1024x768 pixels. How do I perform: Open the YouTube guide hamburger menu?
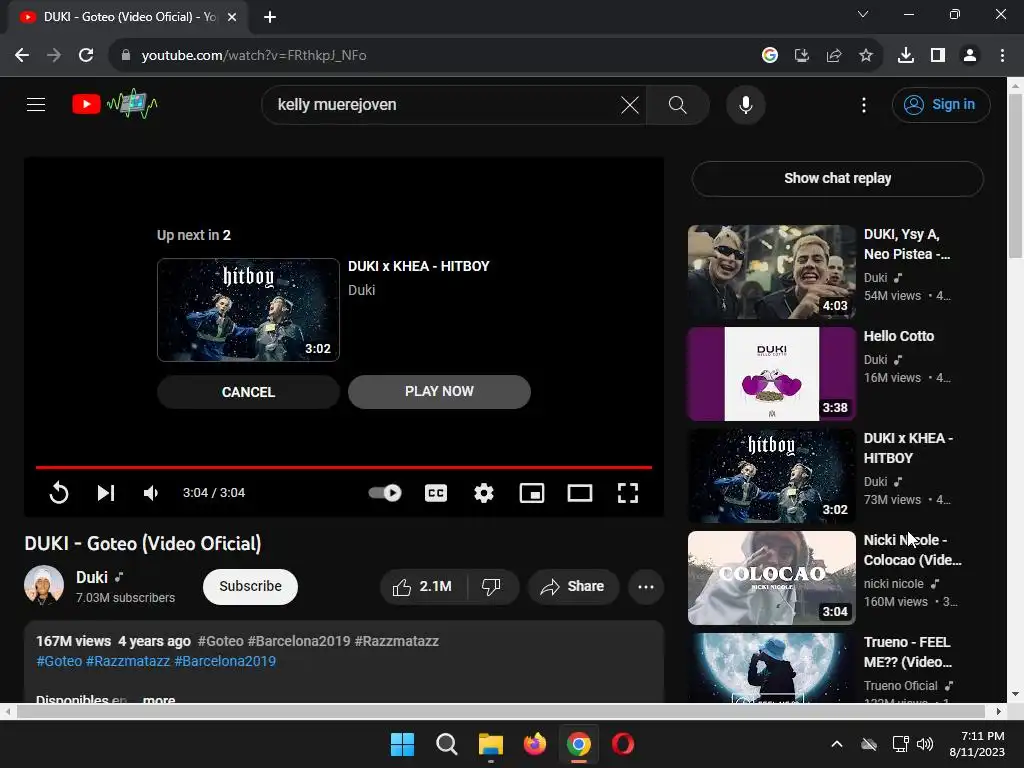[x=36, y=104]
